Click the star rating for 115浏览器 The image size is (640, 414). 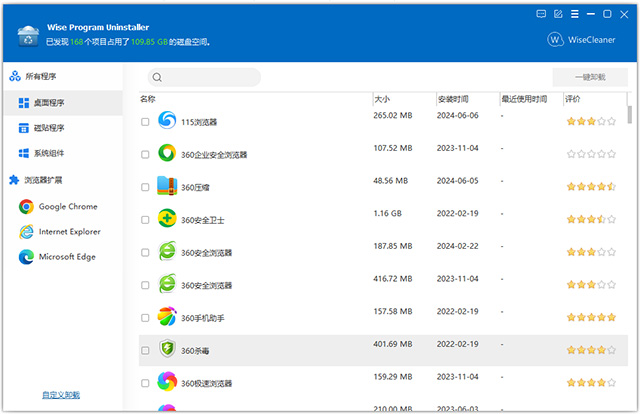pos(591,121)
